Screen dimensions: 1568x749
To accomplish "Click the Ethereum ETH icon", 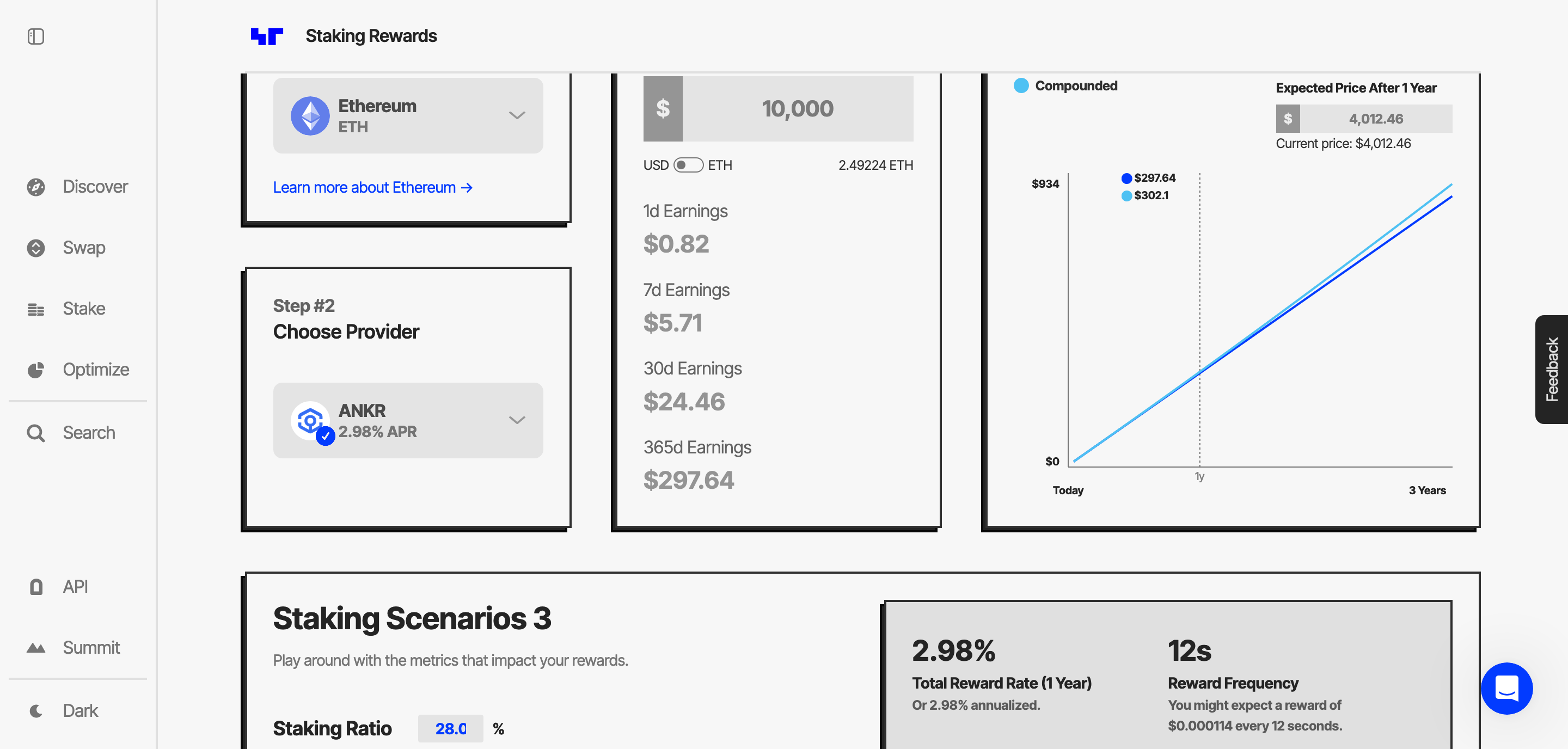I will [x=310, y=115].
